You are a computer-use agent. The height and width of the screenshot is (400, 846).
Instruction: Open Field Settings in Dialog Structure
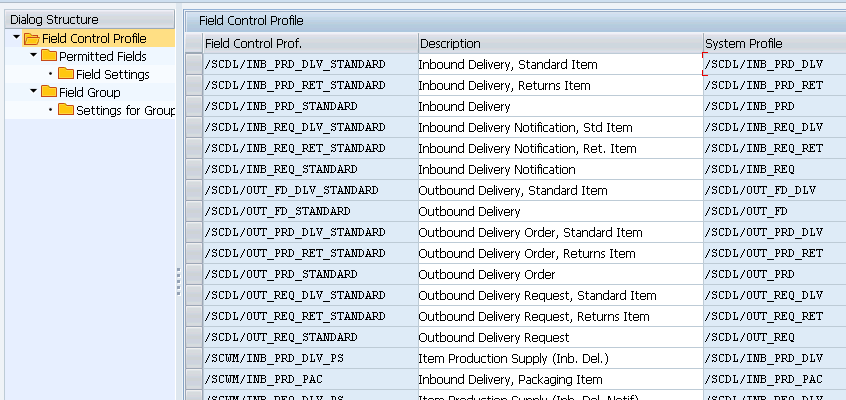tap(112, 75)
